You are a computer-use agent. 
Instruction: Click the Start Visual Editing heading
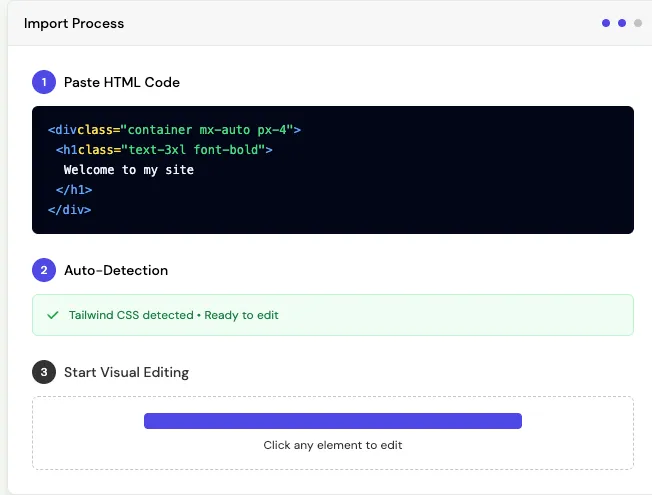pyautogui.click(x=126, y=372)
